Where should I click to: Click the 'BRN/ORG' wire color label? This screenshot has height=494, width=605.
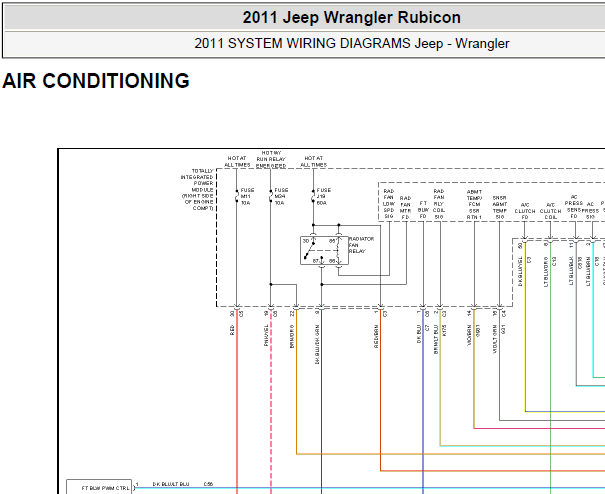click(292, 336)
